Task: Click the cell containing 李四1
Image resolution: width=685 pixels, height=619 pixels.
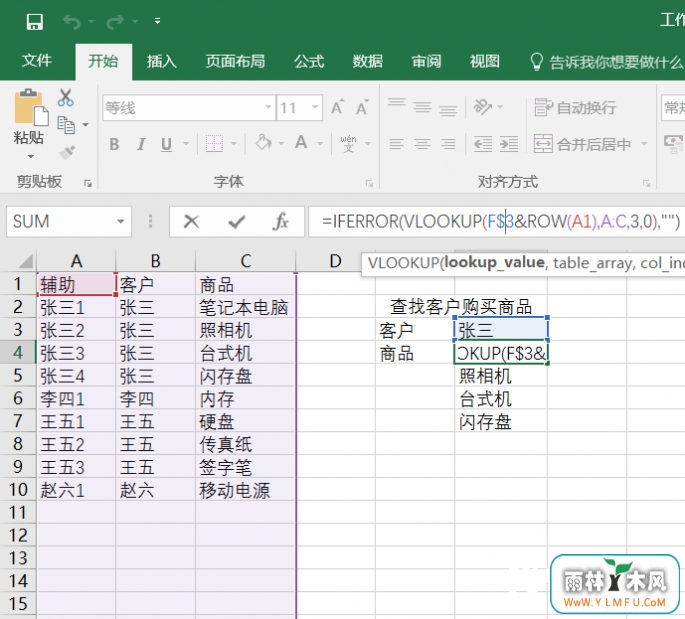Action: [76, 398]
